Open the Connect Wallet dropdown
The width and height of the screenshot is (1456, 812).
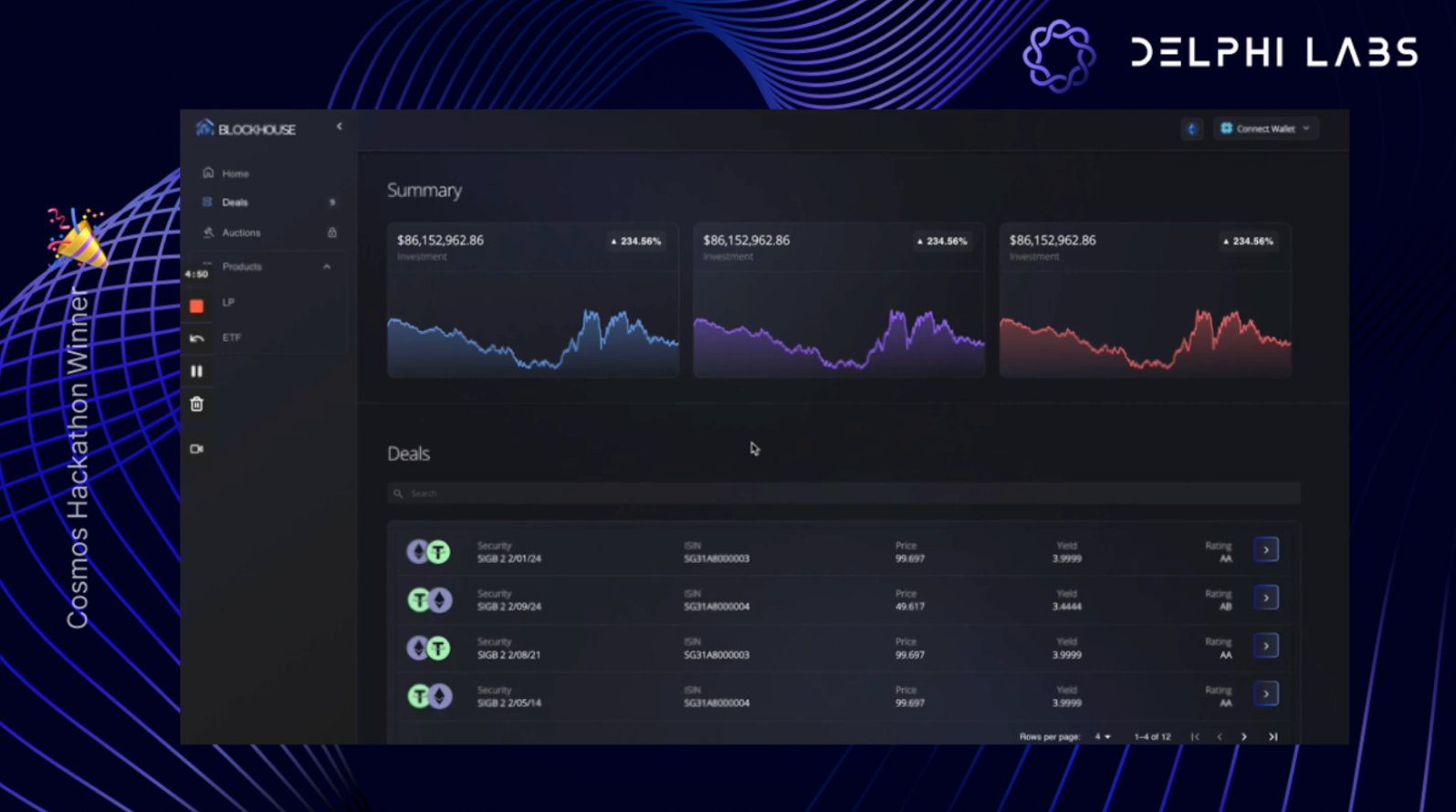[1268, 129]
